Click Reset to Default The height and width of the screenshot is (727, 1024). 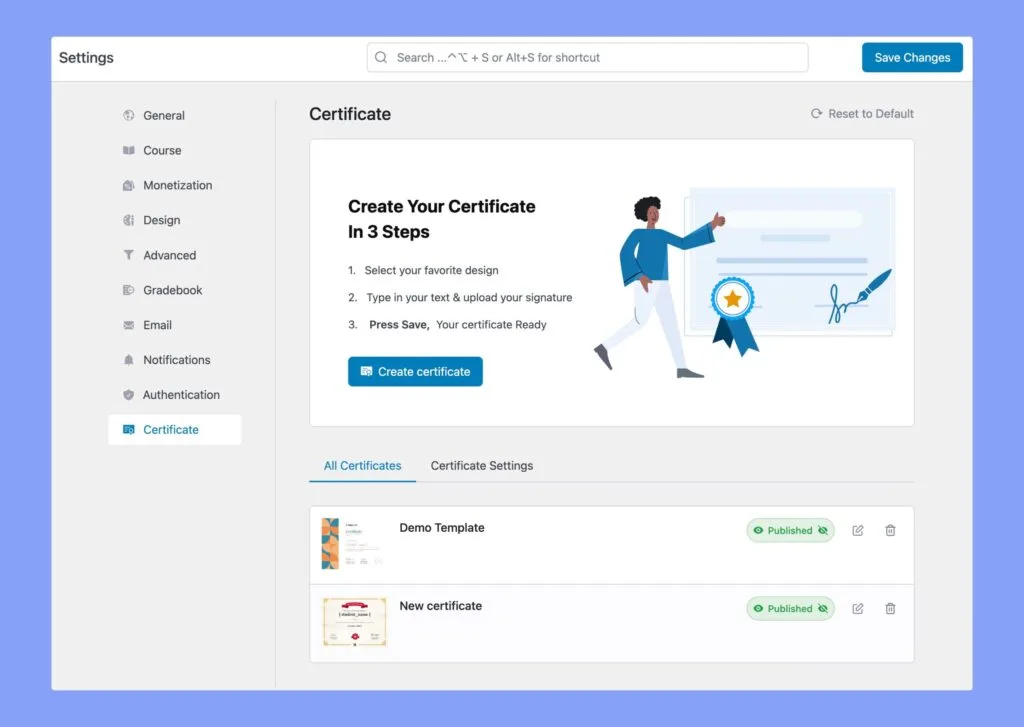point(861,113)
